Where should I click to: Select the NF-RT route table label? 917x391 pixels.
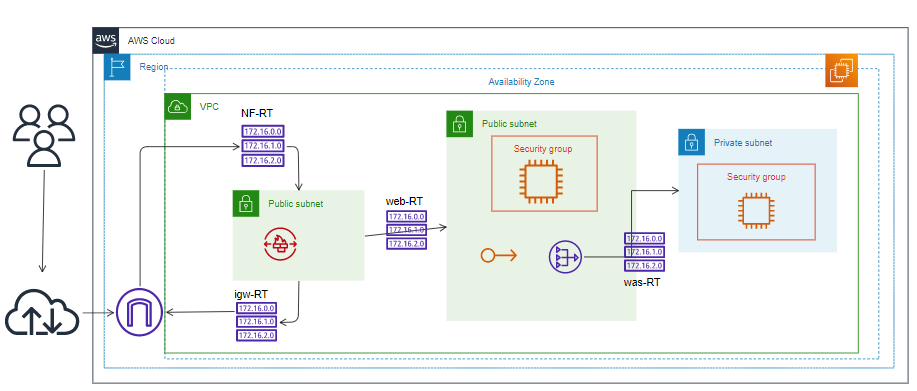257,113
